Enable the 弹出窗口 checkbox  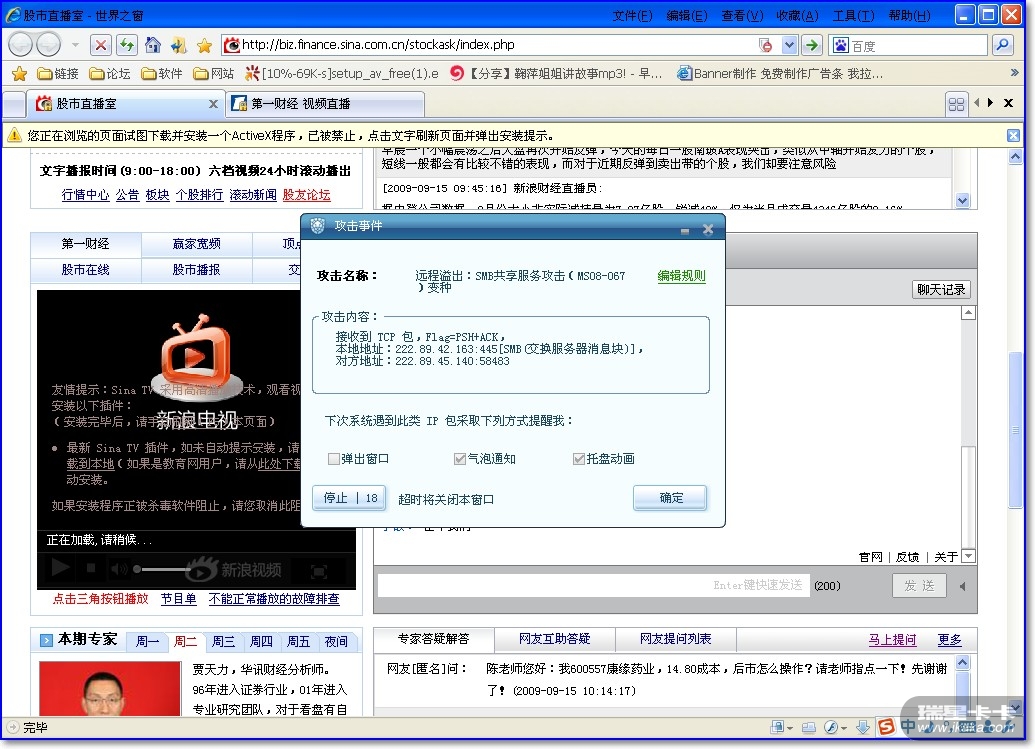click(334, 459)
